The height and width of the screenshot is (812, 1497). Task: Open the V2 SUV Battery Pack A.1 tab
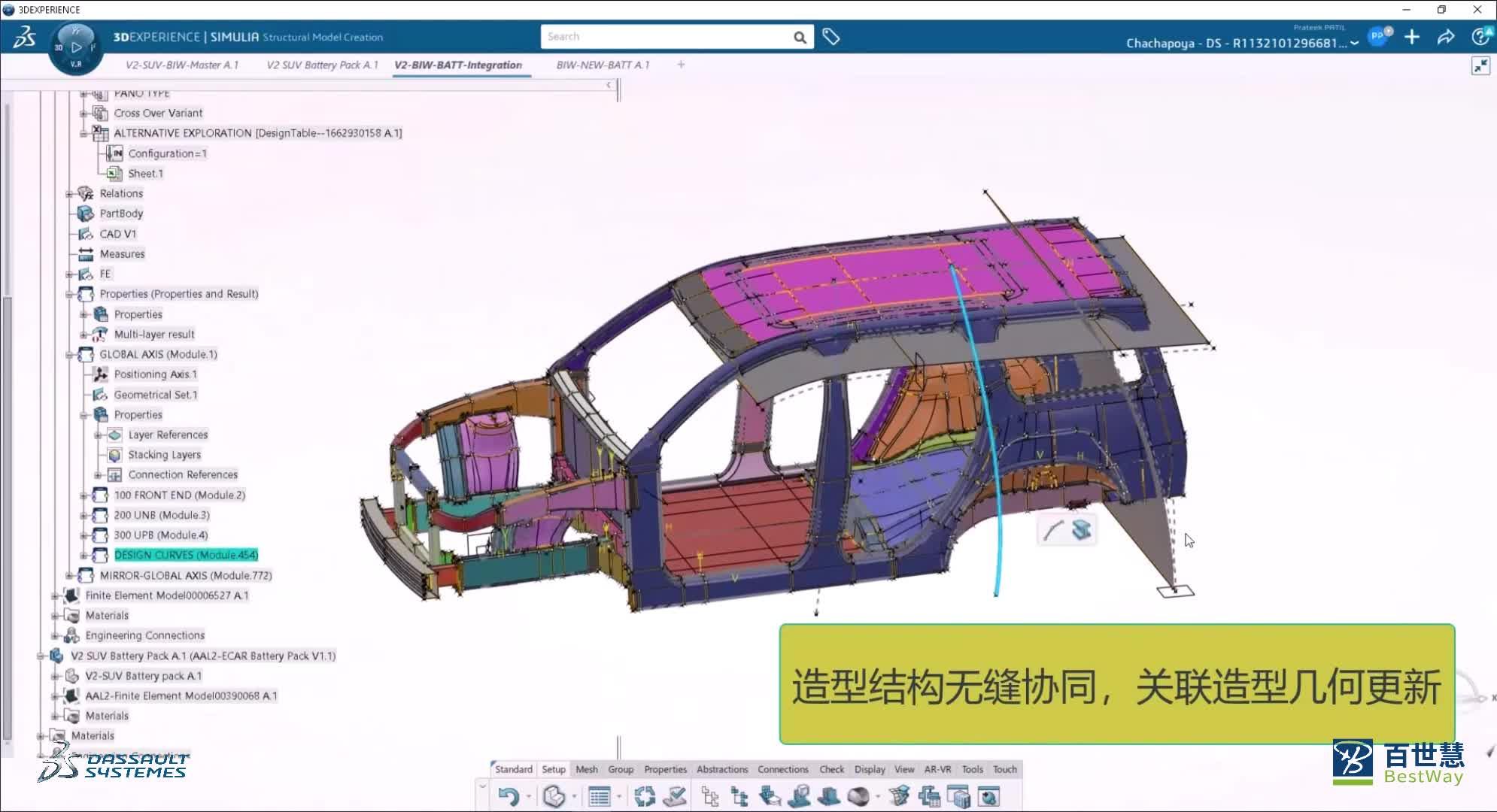click(x=322, y=65)
